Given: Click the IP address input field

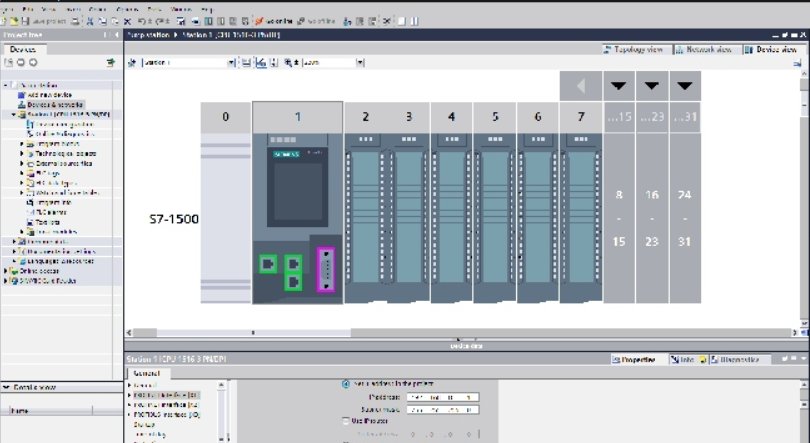Looking at the screenshot, I should coord(443,397).
